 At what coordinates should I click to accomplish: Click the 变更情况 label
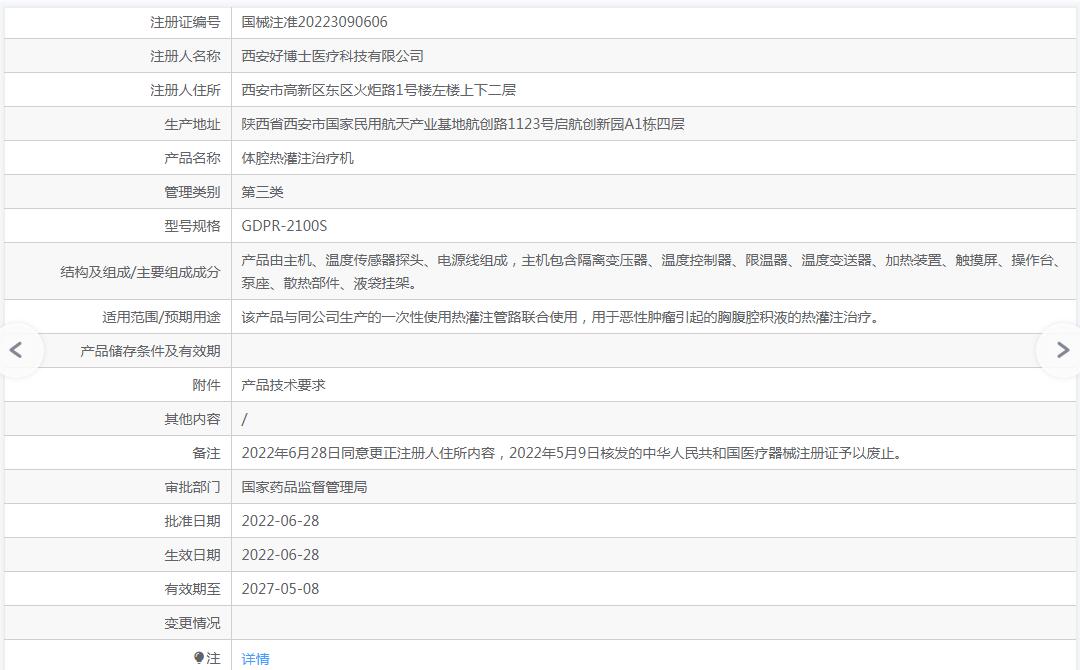click(191, 622)
